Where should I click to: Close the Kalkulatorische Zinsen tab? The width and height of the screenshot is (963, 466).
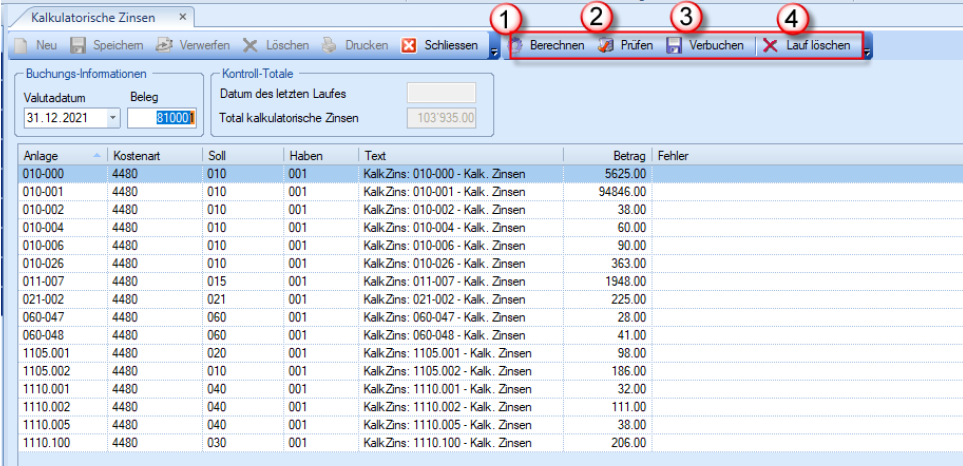pos(182,18)
